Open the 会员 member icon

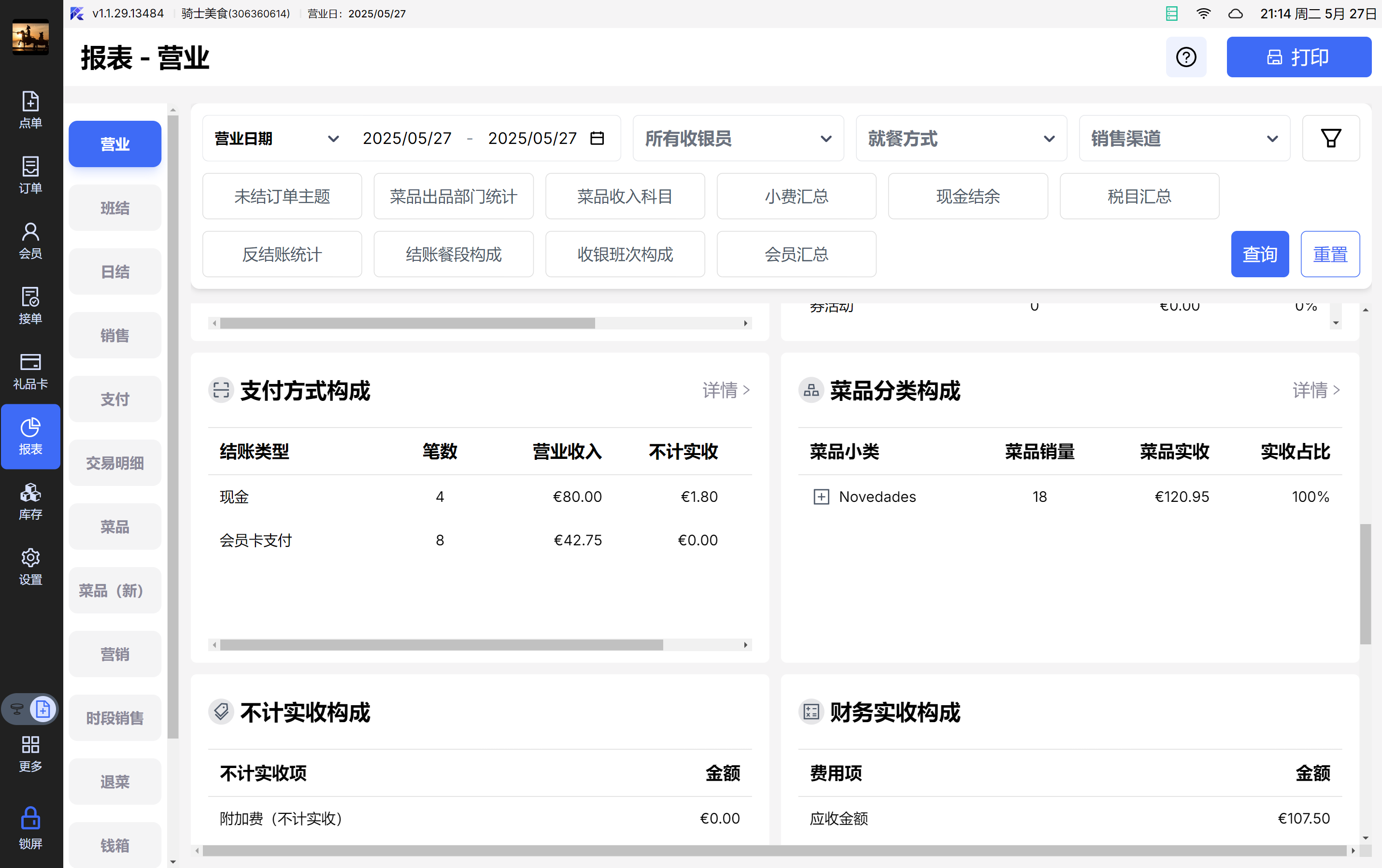pos(30,241)
